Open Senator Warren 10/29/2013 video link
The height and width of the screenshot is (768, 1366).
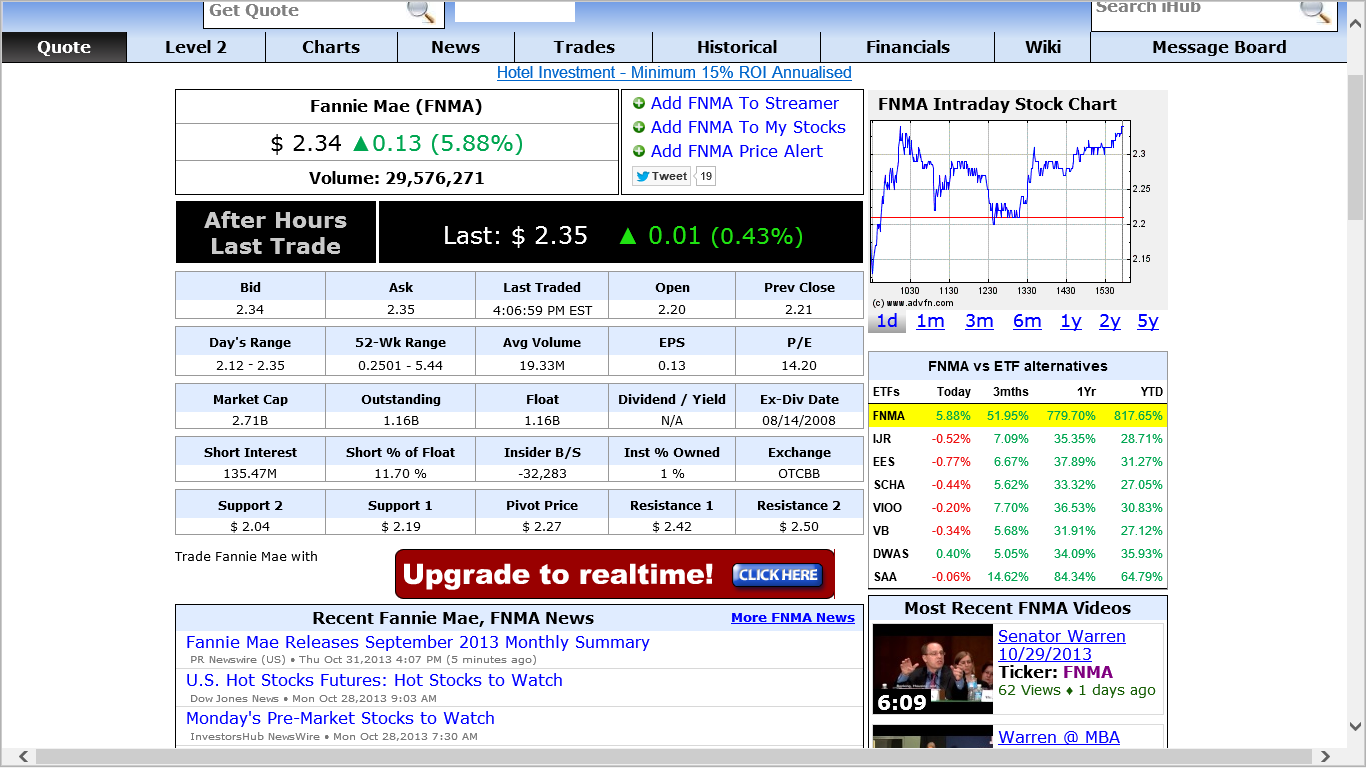coord(1062,645)
